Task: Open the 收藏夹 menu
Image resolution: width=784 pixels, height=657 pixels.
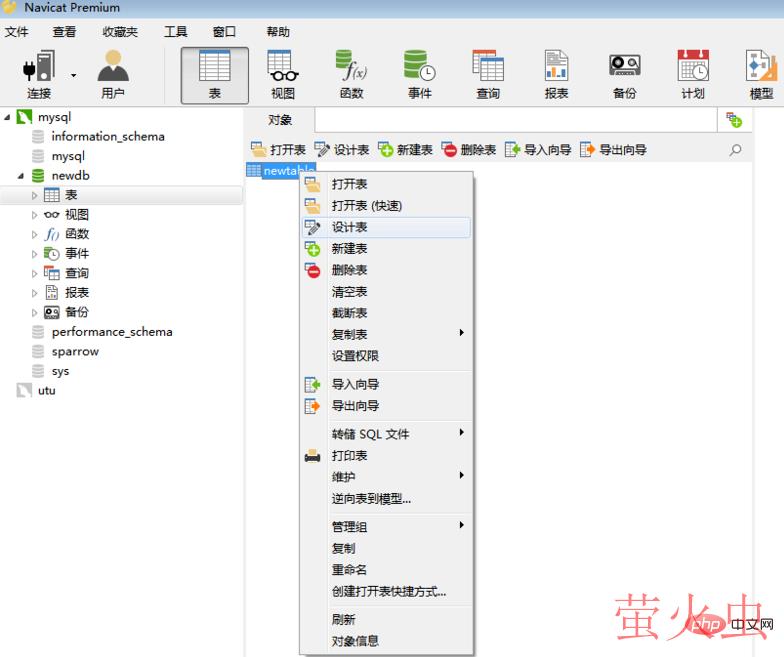Action: pos(120,32)
